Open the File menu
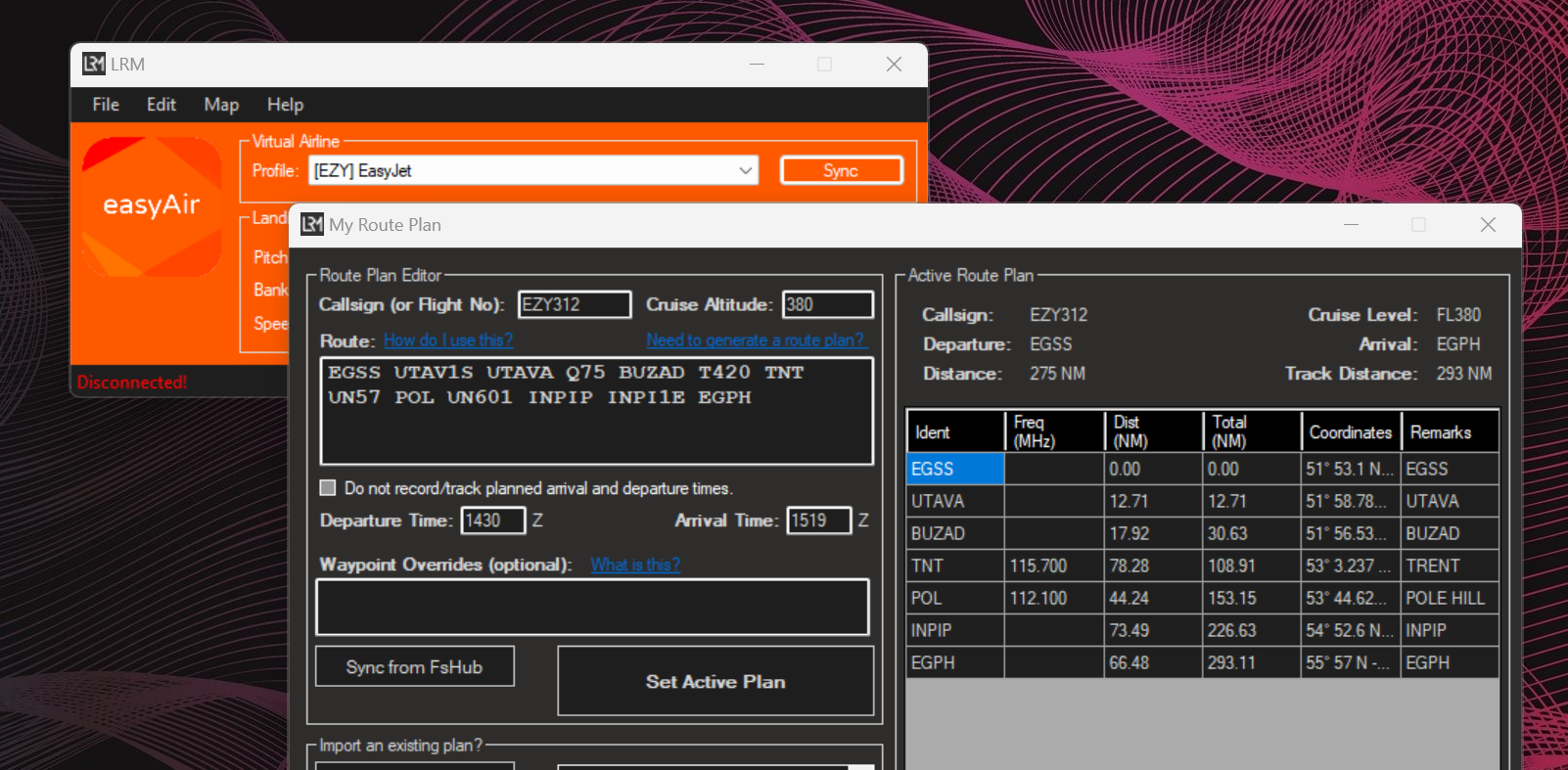1568x770 pixels. [x=106, y=105]
